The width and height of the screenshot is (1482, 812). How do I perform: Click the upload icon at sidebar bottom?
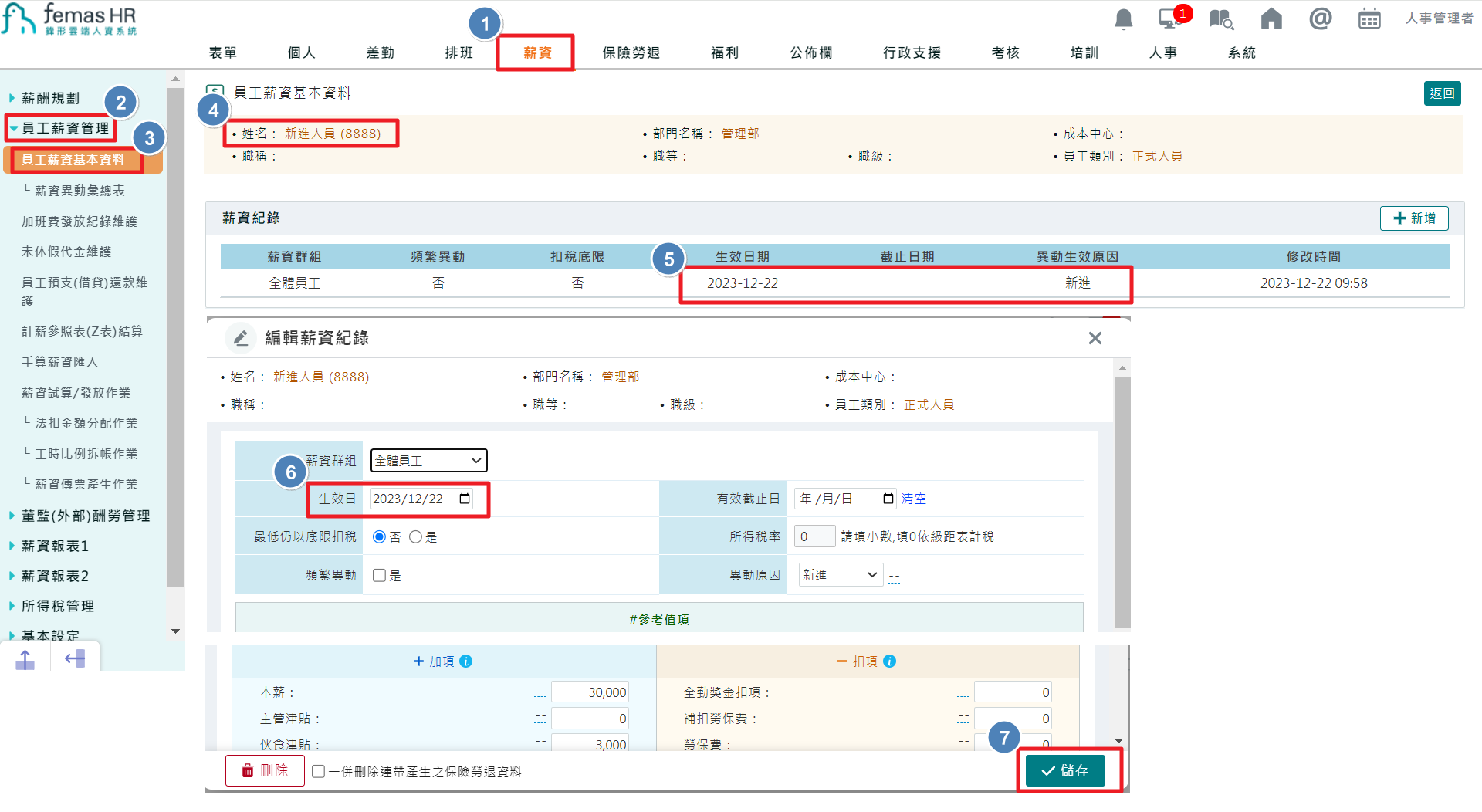(25, 658)
